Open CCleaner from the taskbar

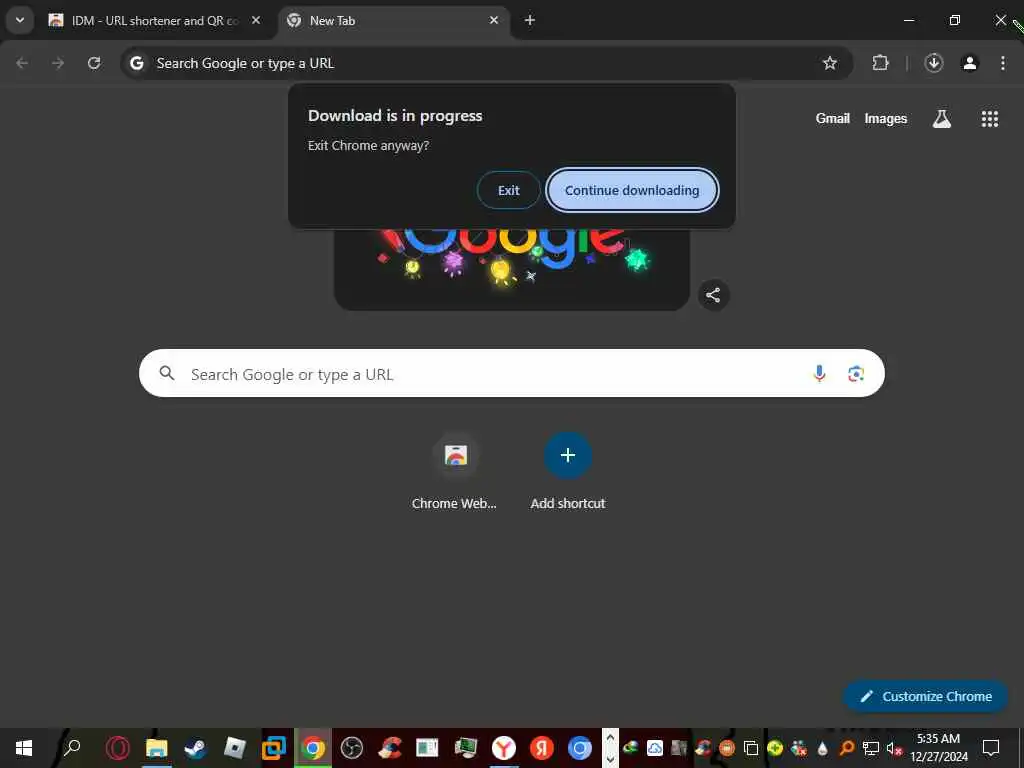[x=390, y=748]
